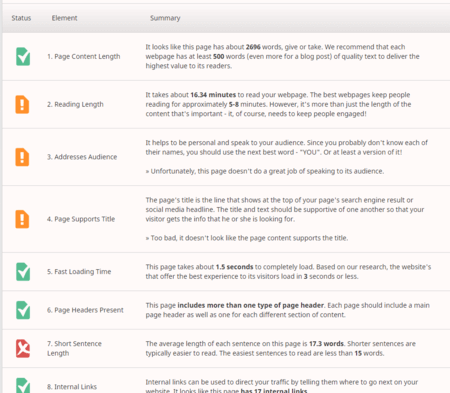Click the green check icon for Internal Links
This screenshot has width=450, height=393.
tap(23, 386)
